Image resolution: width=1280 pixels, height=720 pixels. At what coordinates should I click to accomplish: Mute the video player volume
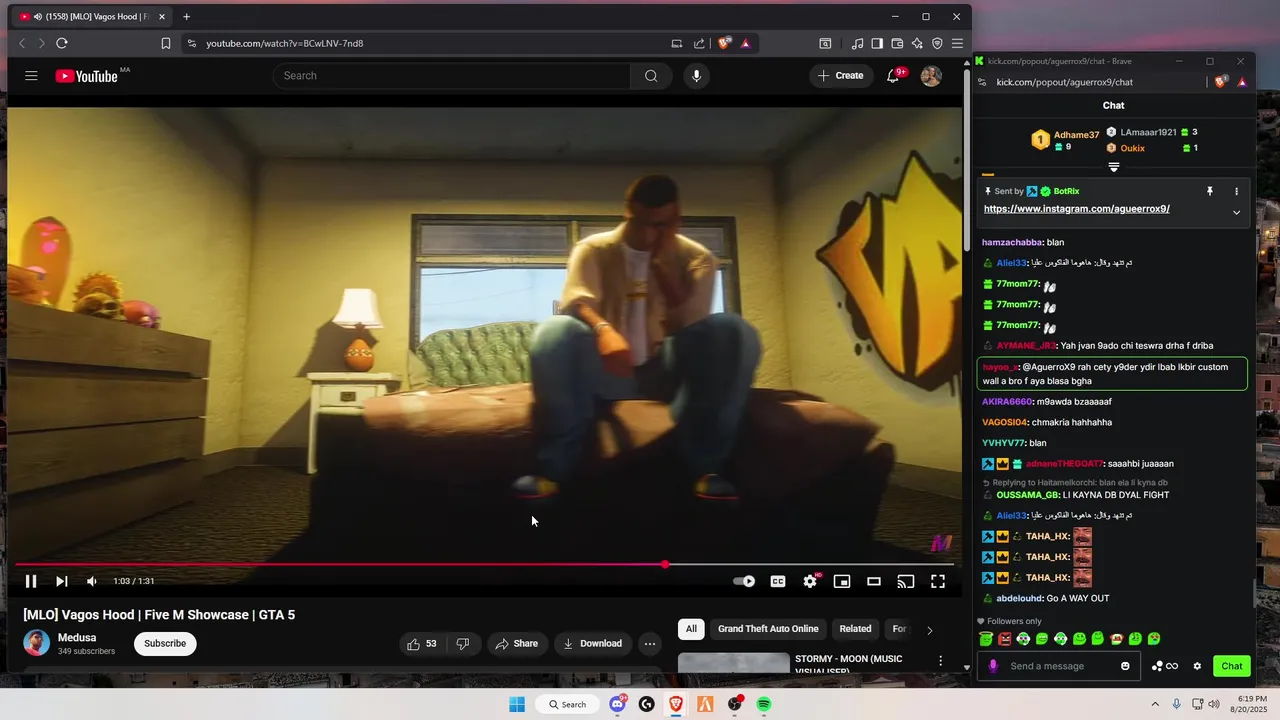point(91,581)
